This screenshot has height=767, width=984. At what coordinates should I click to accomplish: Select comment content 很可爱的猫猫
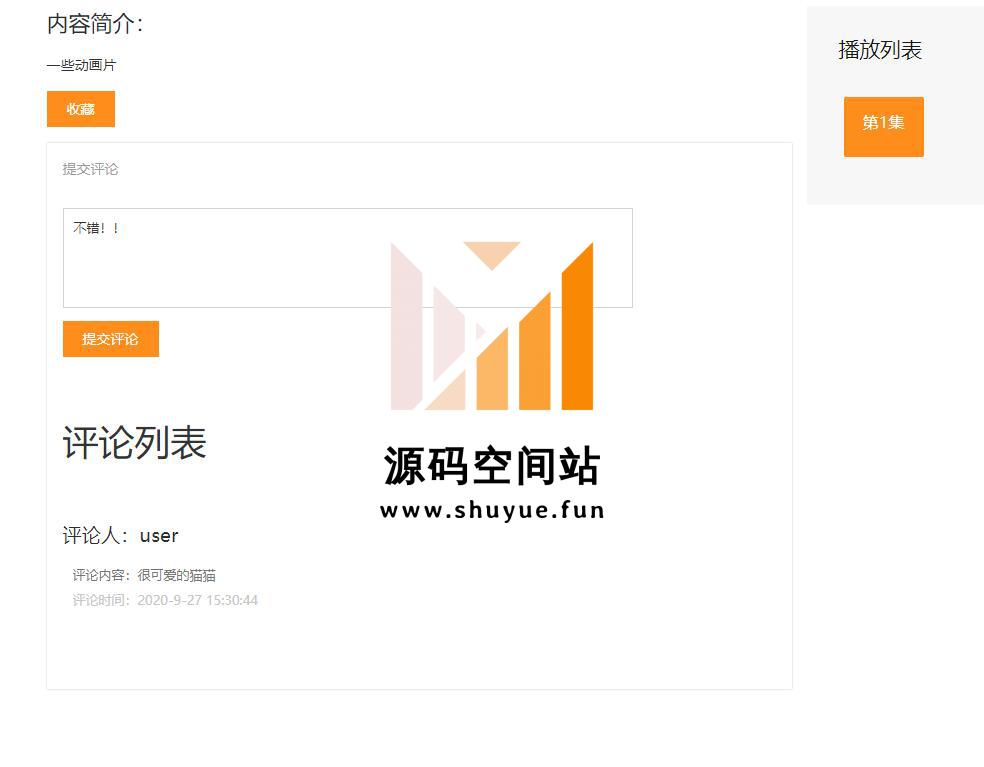pos(176,575)
